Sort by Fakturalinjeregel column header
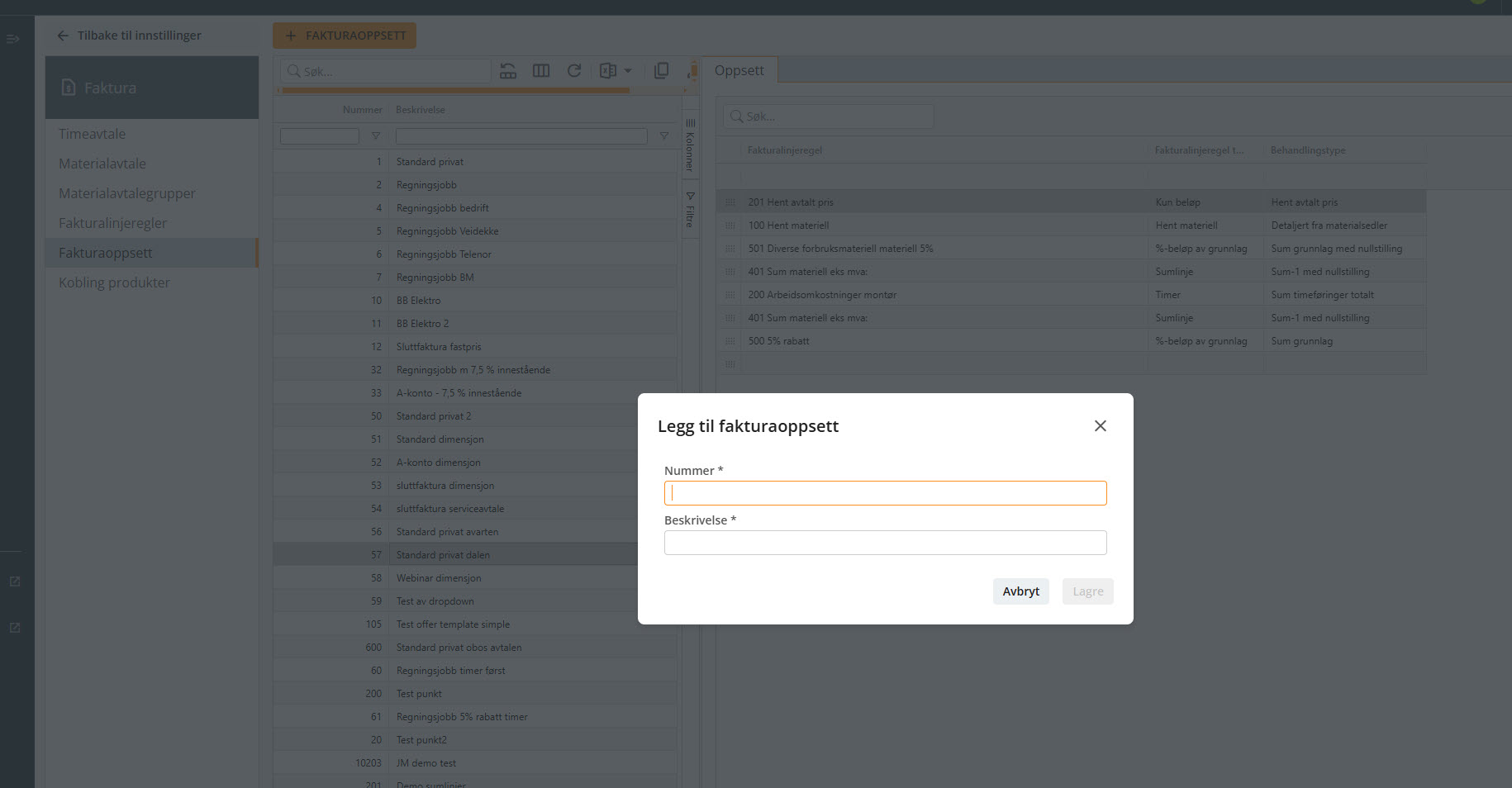Image resolution: width=1512 pixels, height=788 pixels. coord(785,150)
